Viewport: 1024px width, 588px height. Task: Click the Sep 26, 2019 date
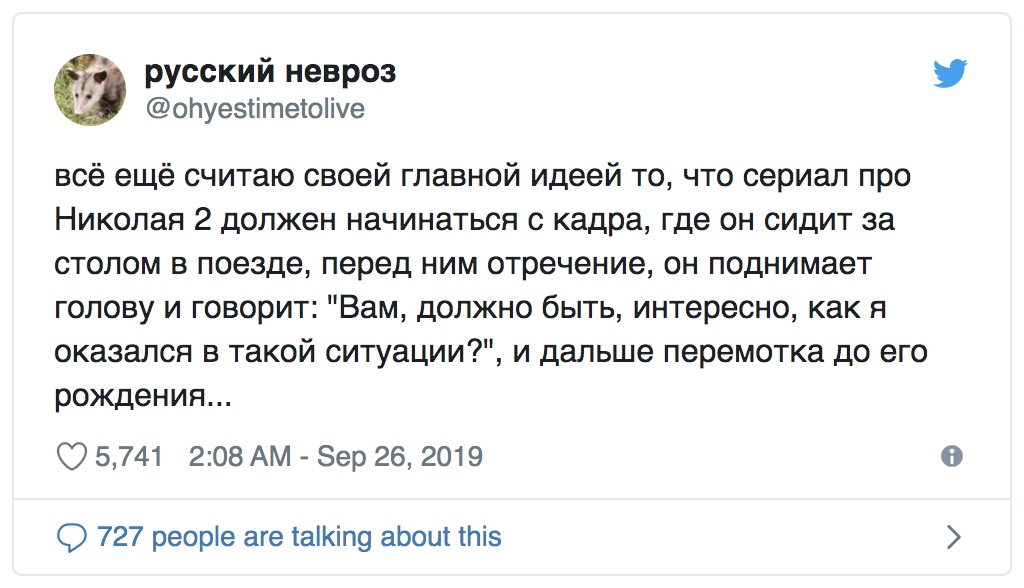point(400,457)
